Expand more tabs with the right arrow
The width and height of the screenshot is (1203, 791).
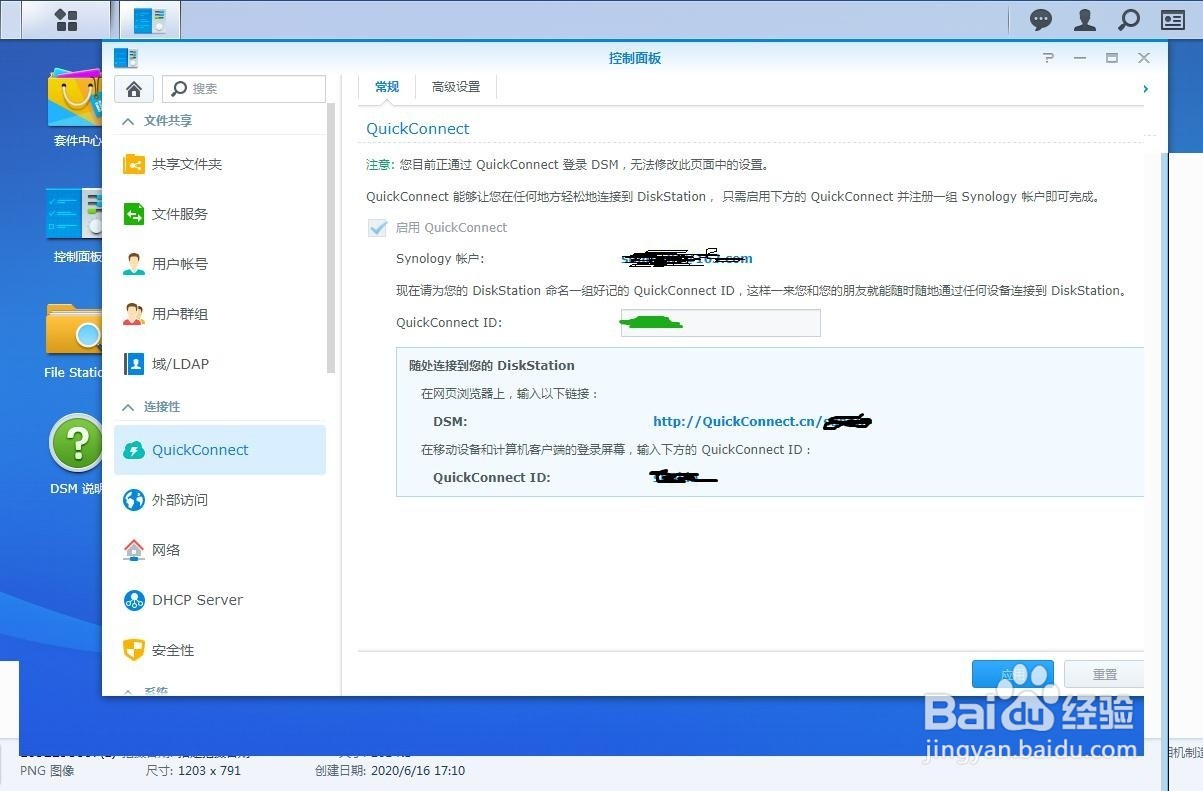(x=1145, y=88)
